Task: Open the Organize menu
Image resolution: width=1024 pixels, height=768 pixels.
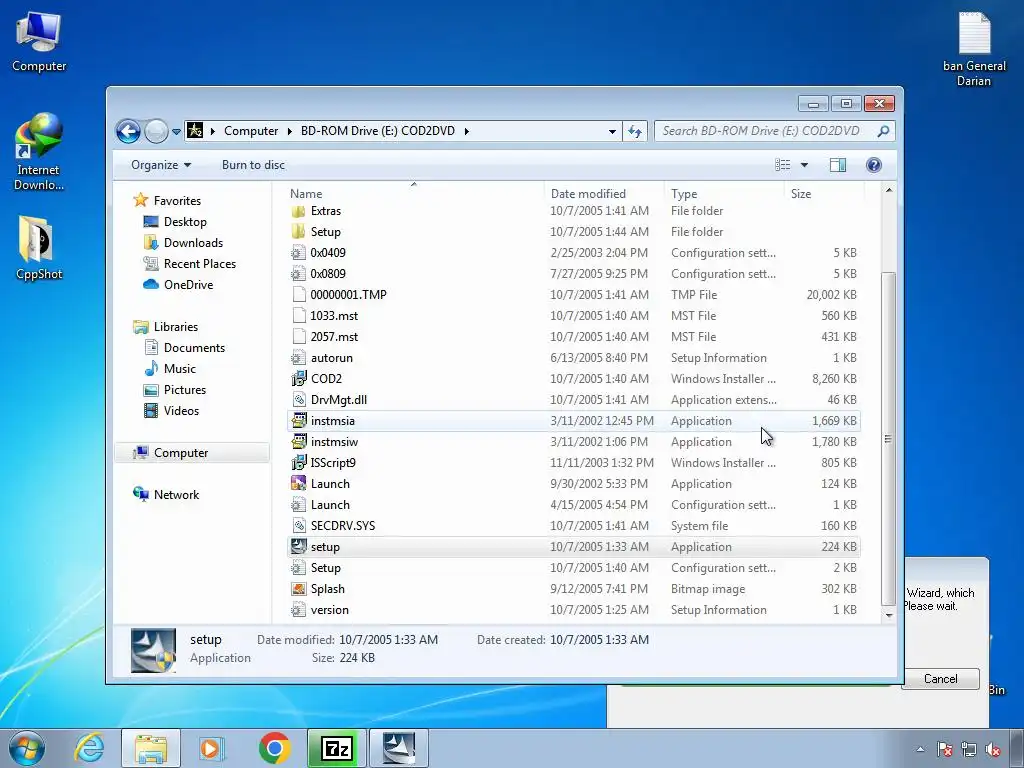Action: (x=161, y=165)
